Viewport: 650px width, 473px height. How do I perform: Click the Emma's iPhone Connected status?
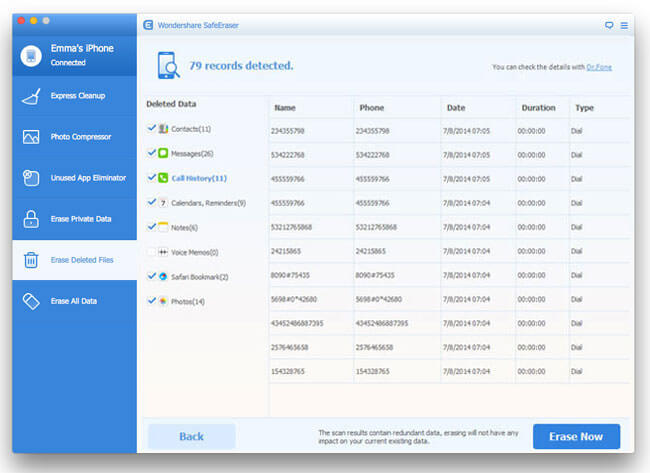(68, 63)
